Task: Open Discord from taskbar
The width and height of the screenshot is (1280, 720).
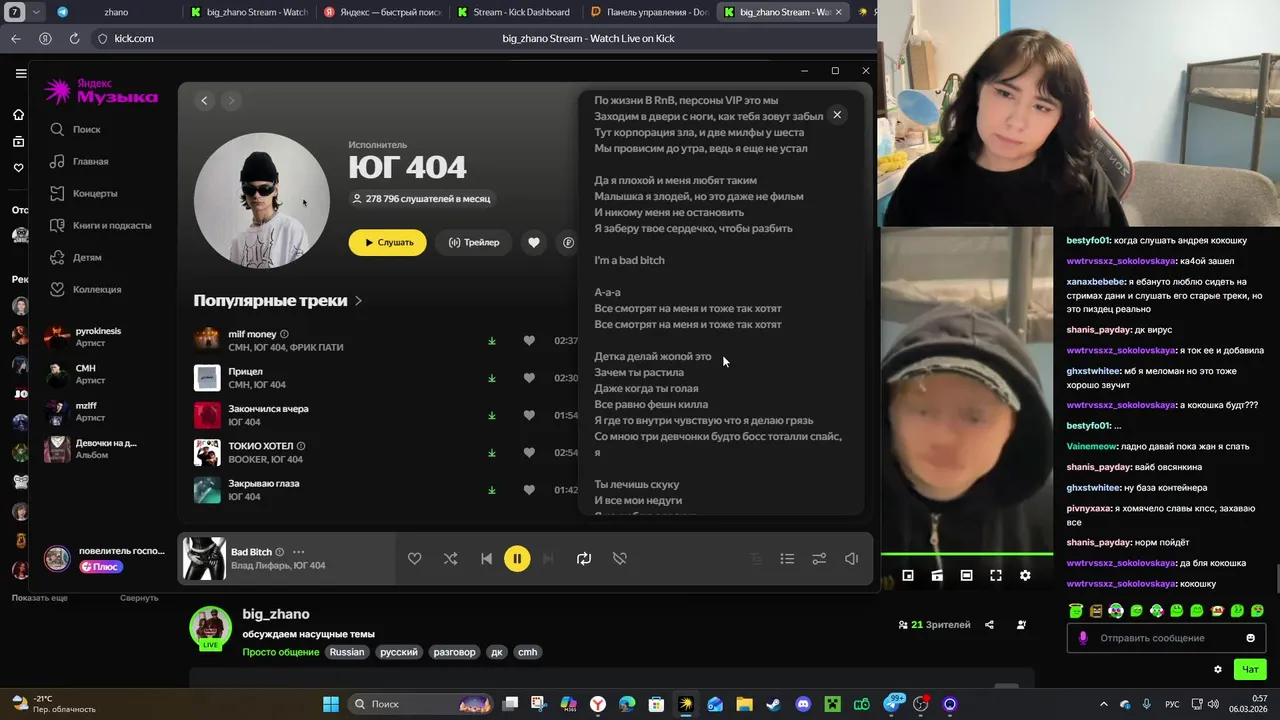Action: (x=803, y=704)
